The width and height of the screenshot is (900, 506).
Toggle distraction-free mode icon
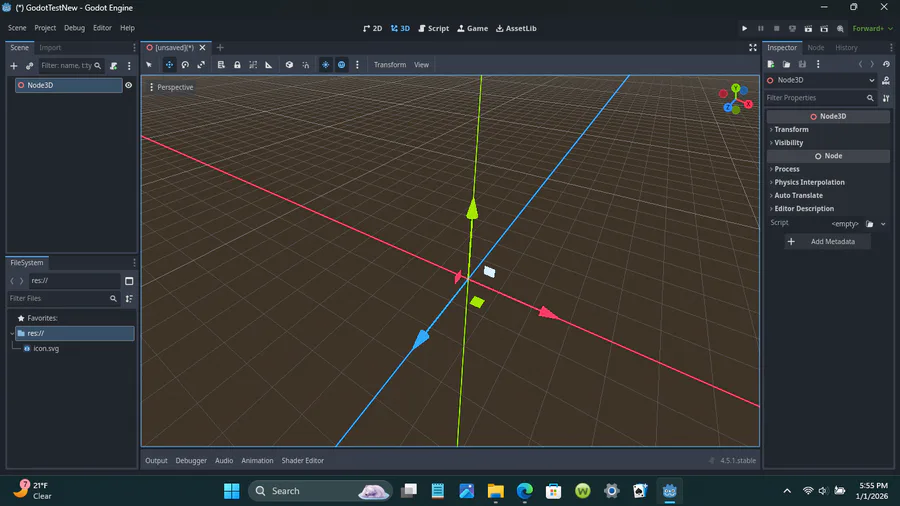[752, 48]
